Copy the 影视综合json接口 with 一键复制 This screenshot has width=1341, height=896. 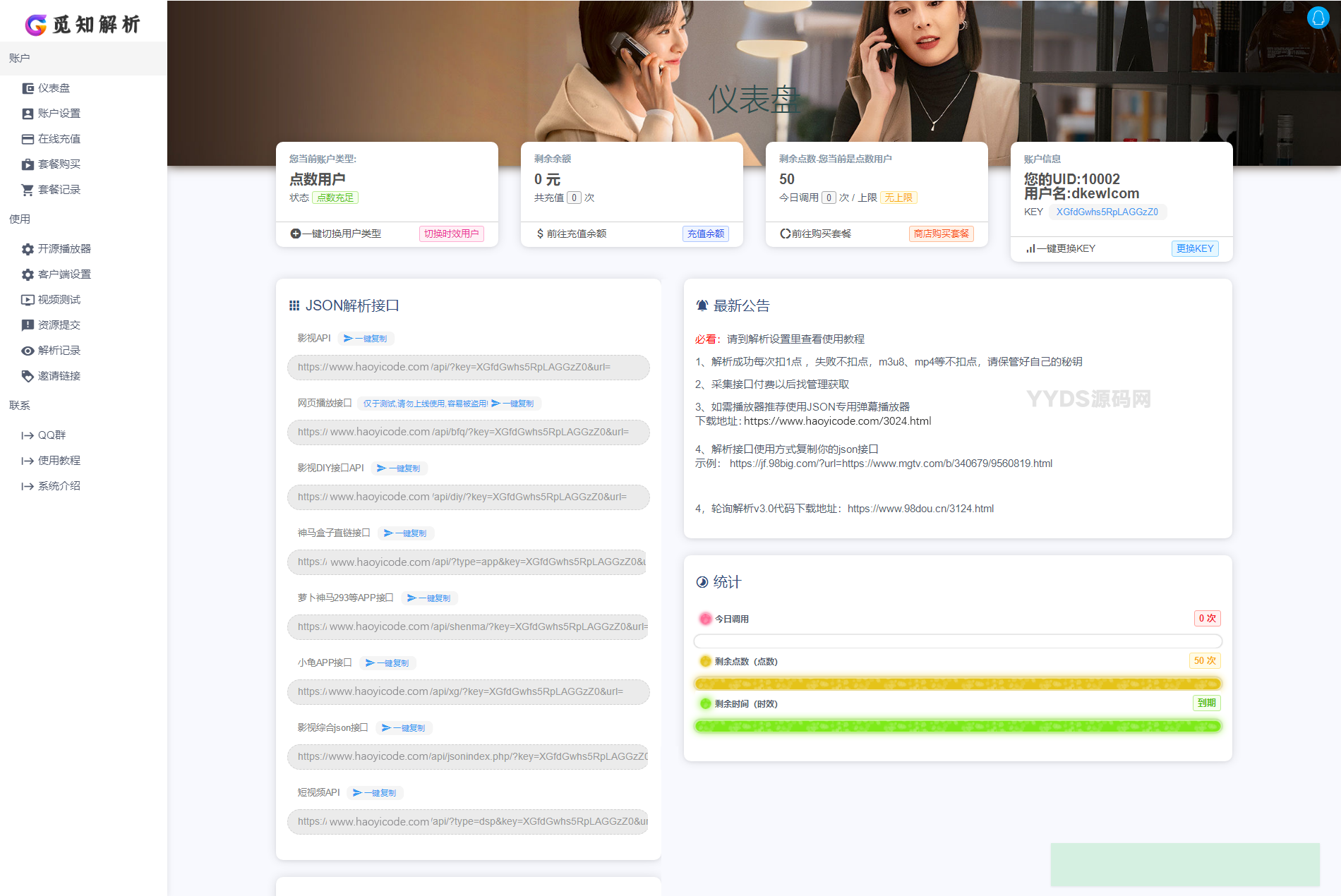(404, 728)
